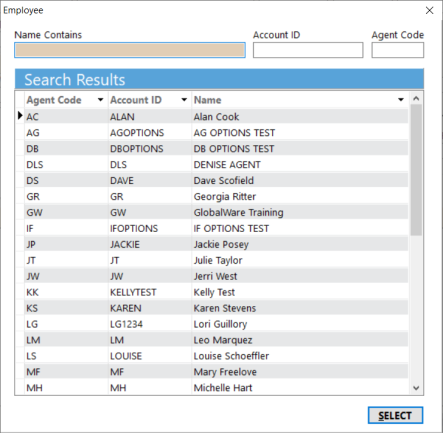Click the scroll down arrow of results list
The width and height of the screenshot is (443, 433).
[x=416, y=388]
